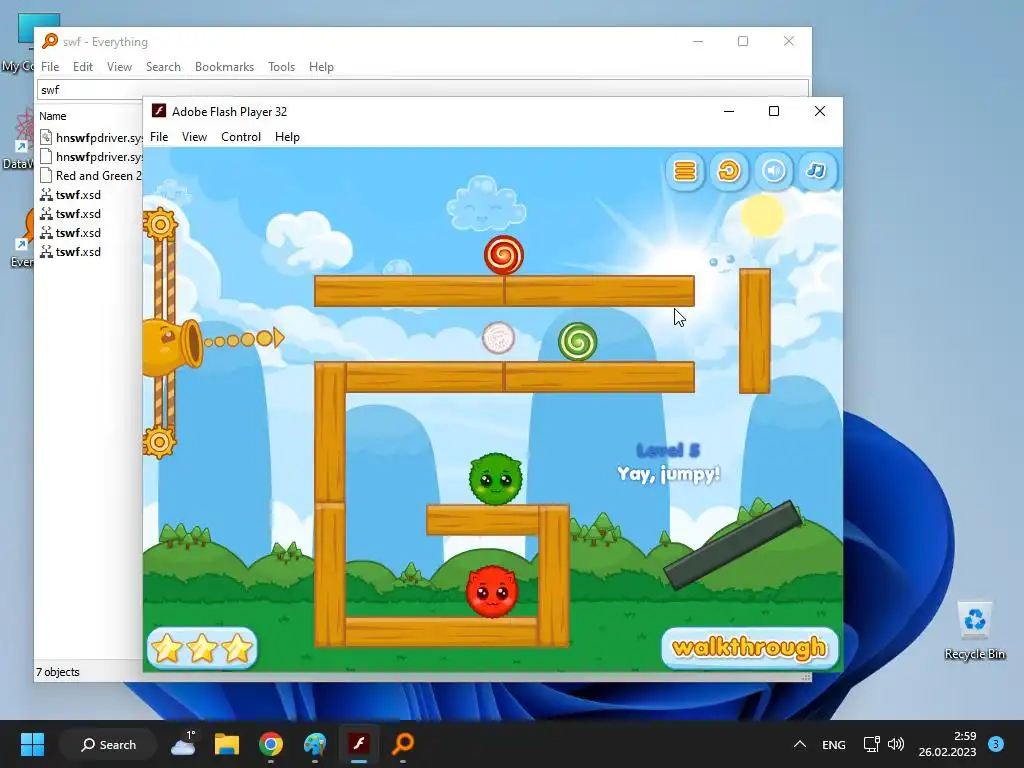Click the red swirl candy
The image size is (1024, 768).
pos(504,255)
